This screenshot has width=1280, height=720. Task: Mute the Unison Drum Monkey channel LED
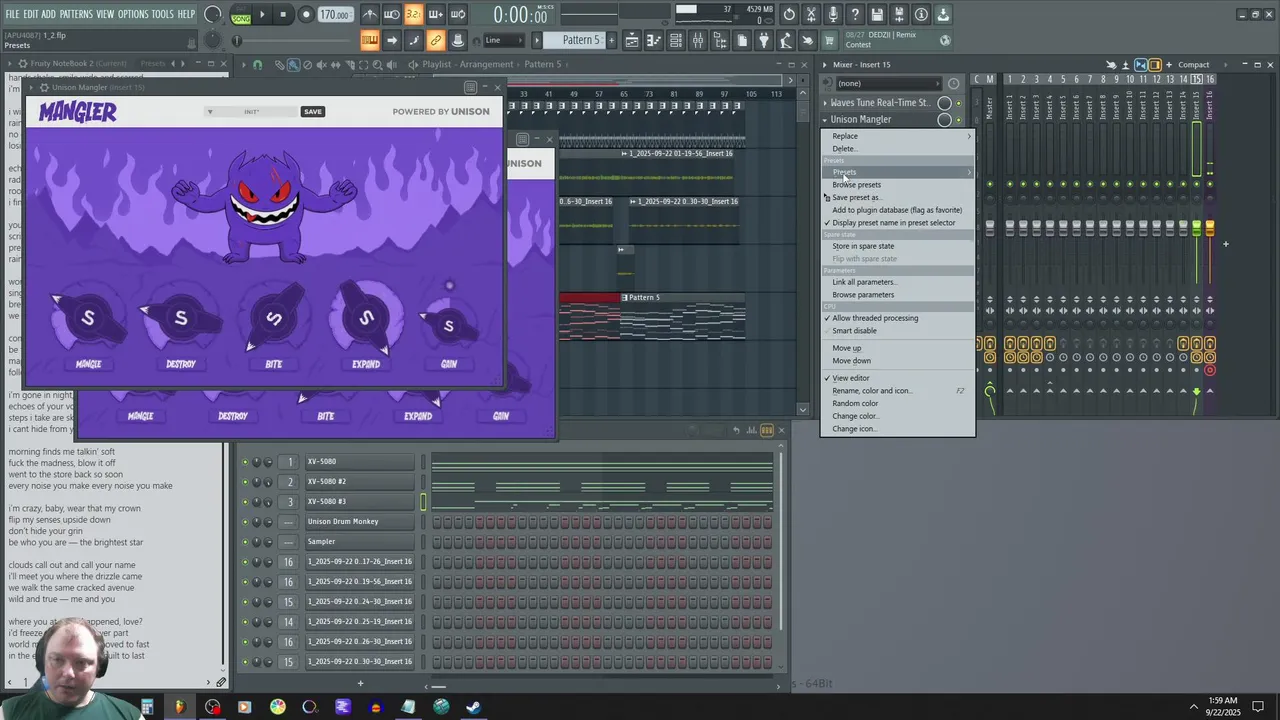point(245,522)
